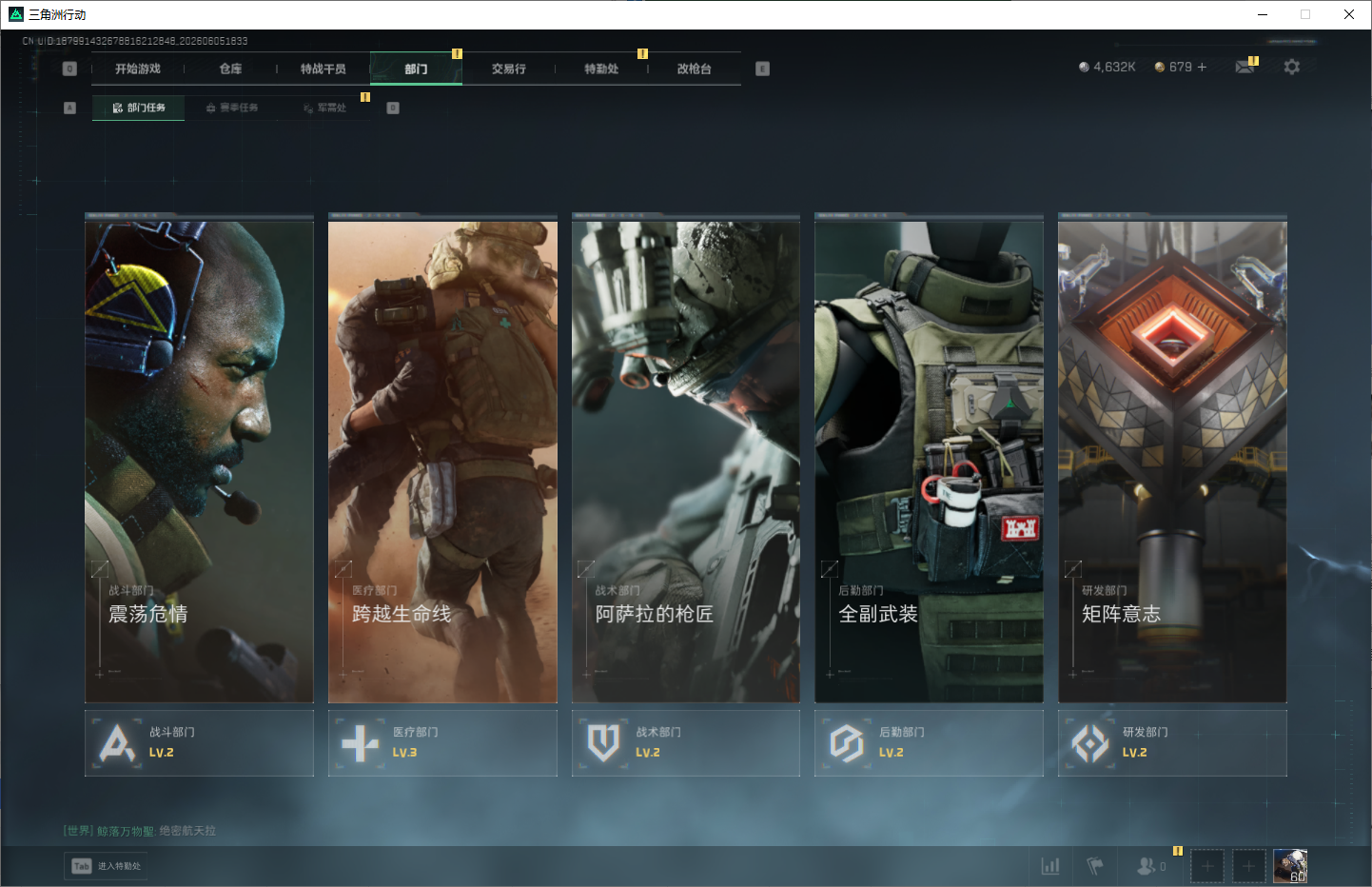Select the 部门任务 sub-tab

139,108
